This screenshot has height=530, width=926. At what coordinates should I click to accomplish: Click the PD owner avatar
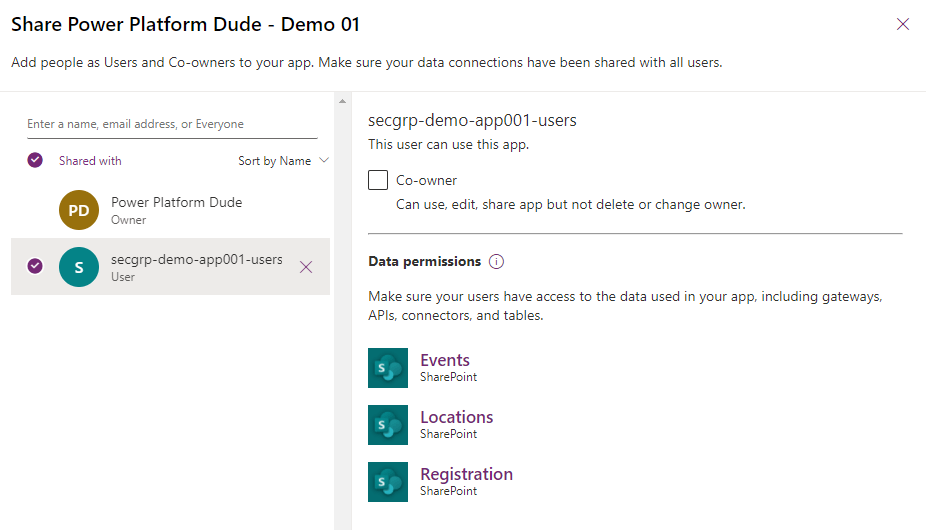point(79,210)
